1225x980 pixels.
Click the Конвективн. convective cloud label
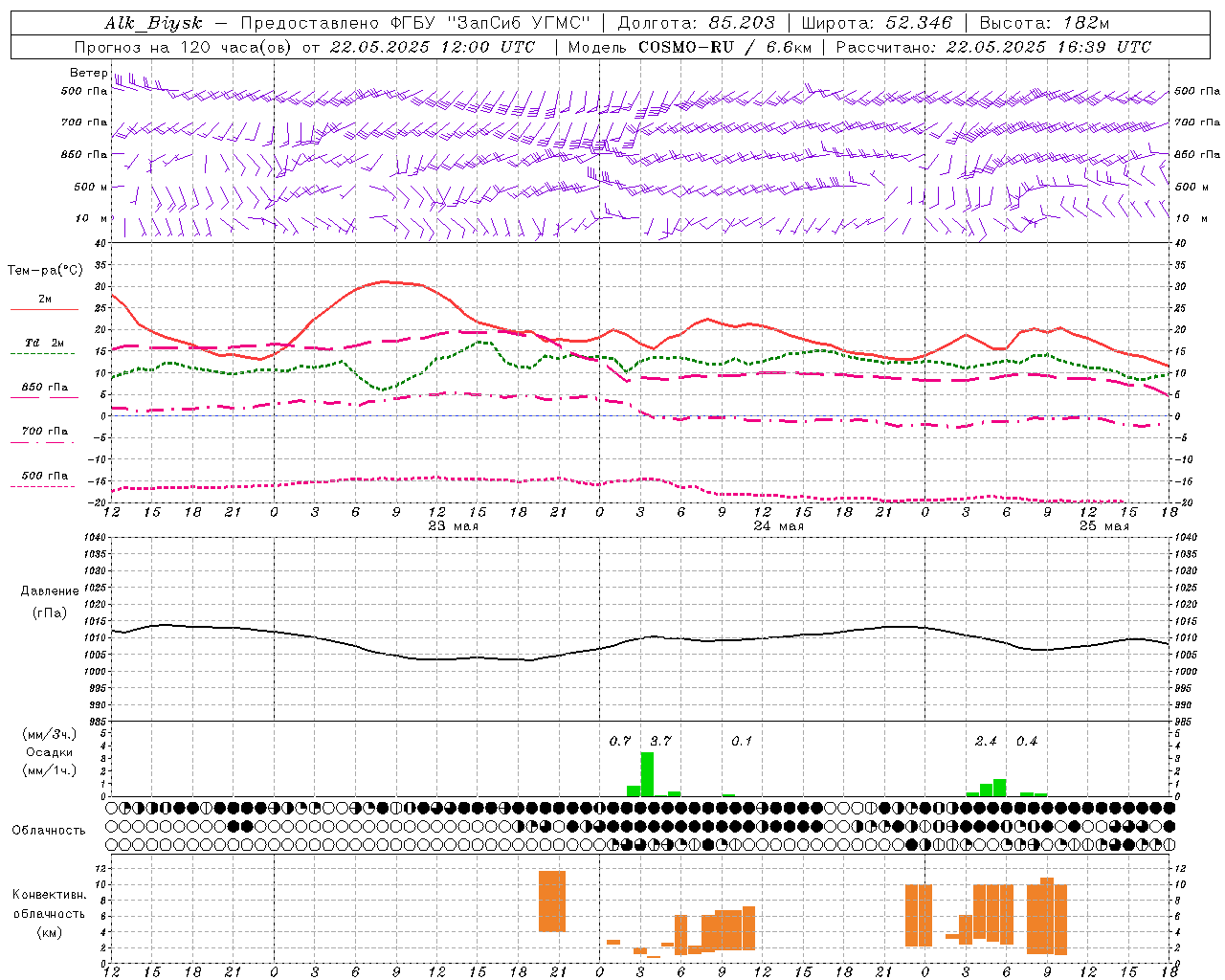tap(49, 895)
